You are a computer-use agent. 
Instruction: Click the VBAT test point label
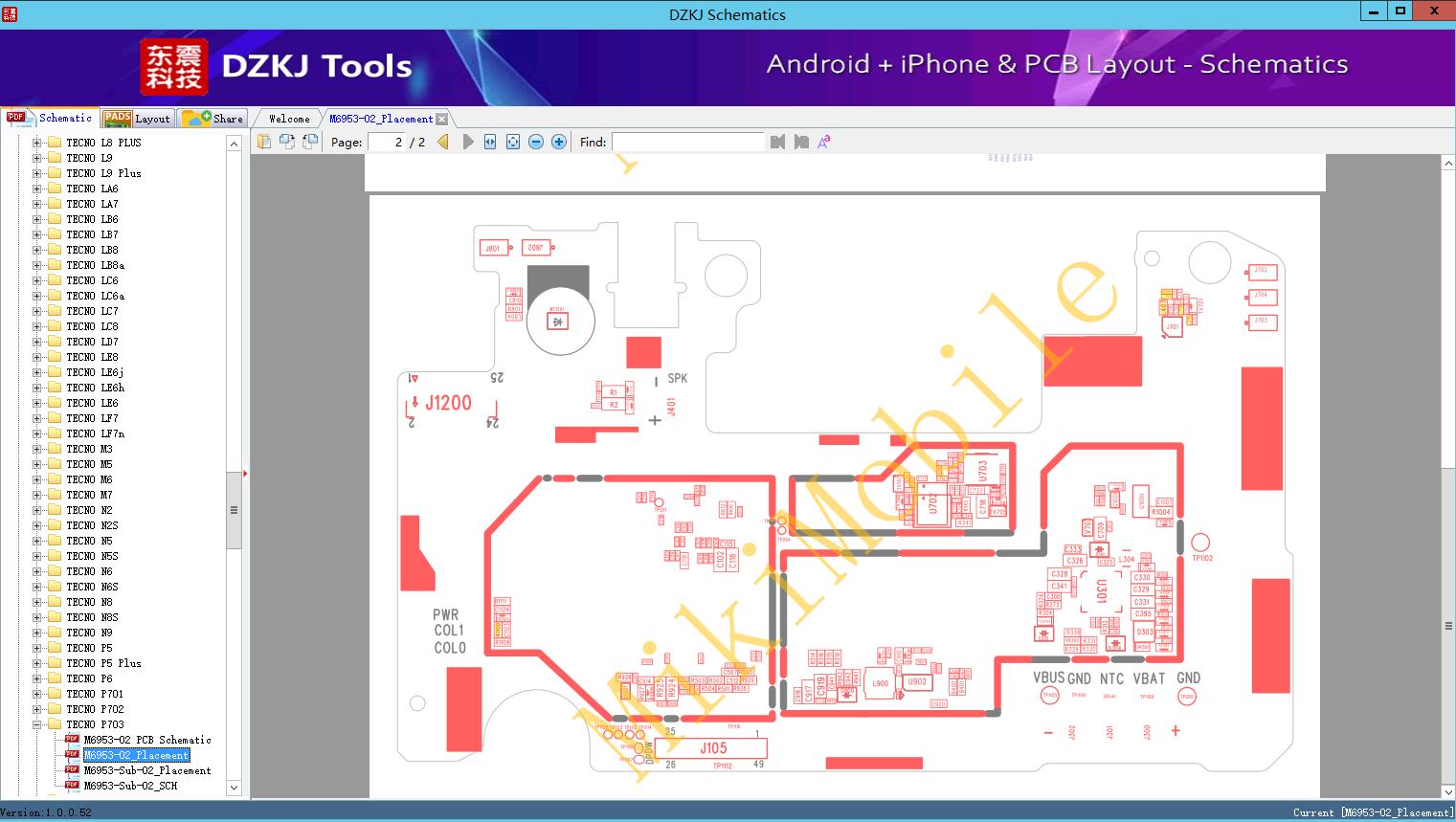1149,678
